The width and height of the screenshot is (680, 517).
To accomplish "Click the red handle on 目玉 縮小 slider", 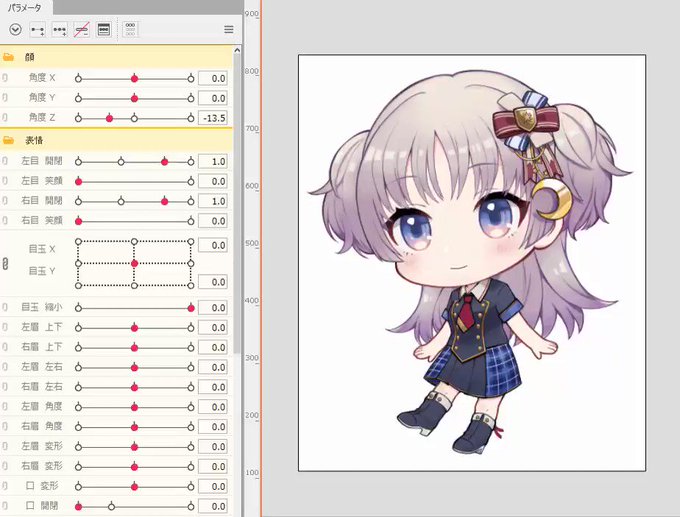I will tap(191, 308).
